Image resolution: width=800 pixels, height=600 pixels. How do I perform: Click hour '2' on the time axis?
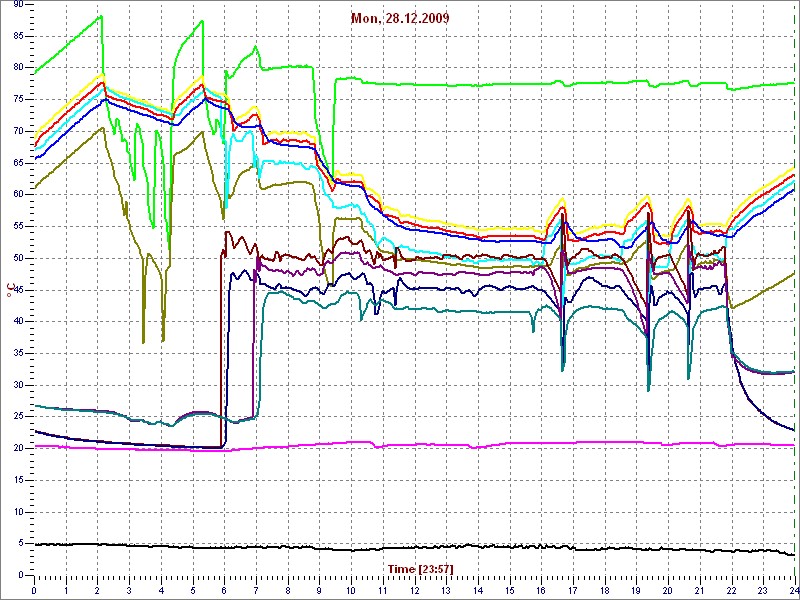tap(97, 591)
